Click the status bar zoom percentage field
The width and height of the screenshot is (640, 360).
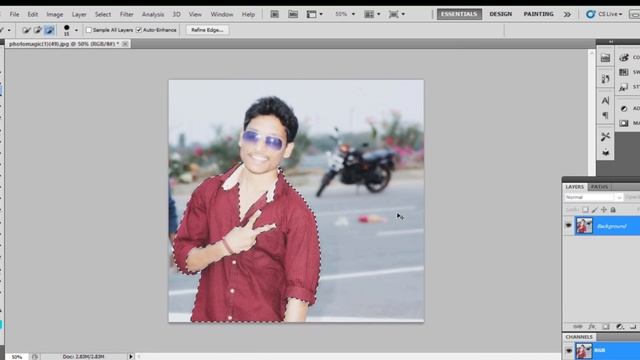[17, 357]
